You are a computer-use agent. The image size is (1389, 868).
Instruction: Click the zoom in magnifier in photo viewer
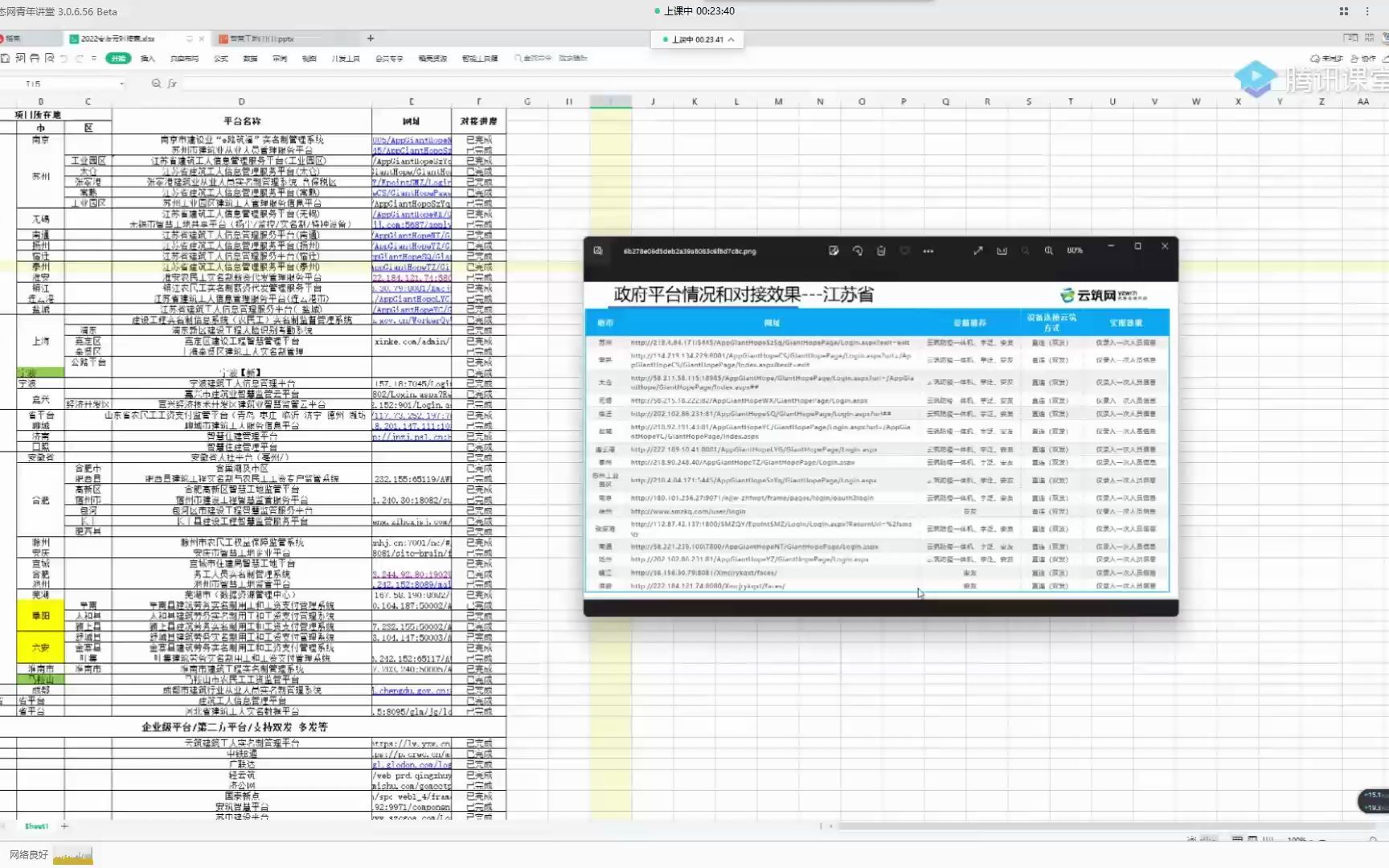point(1049,251)
